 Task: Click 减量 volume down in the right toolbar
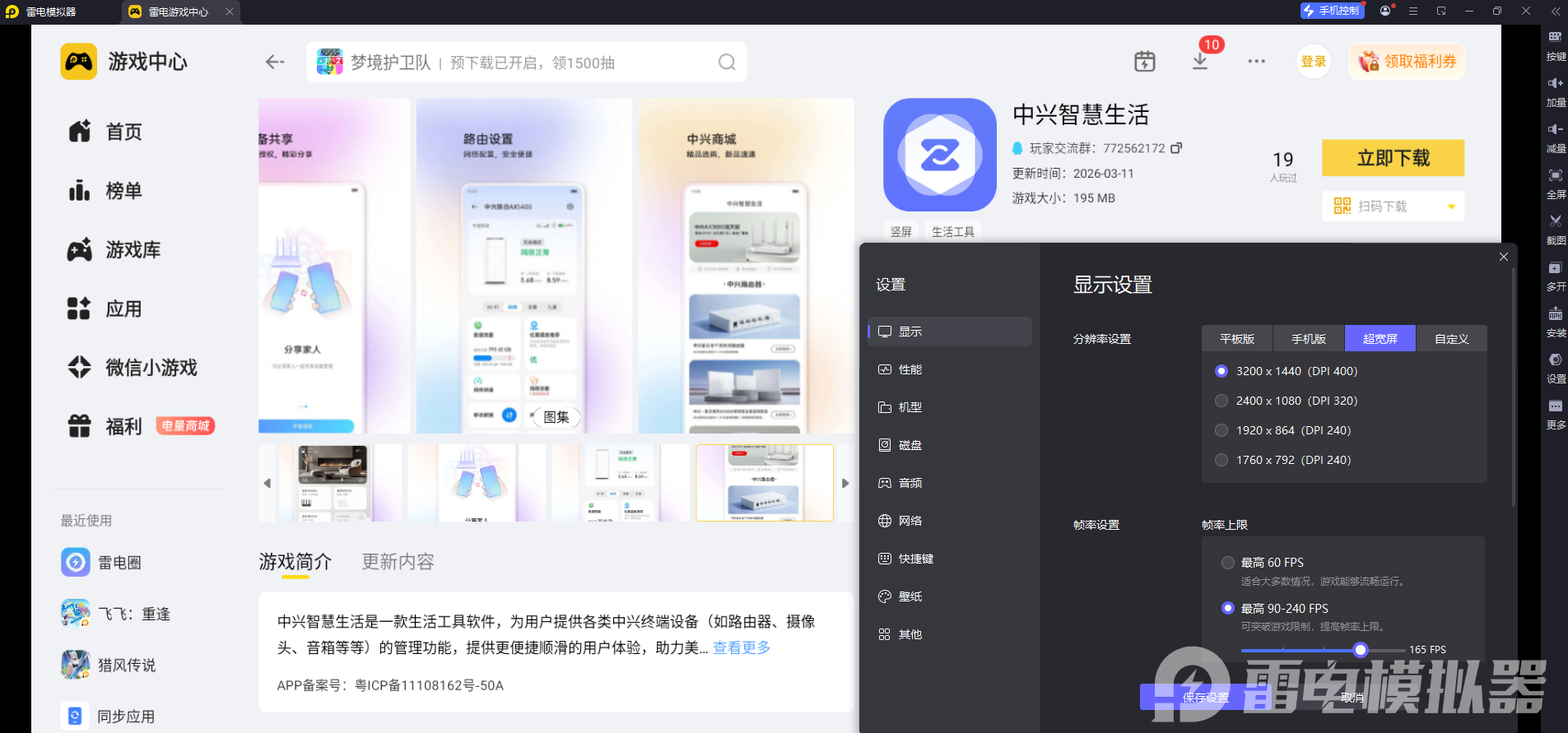(x=1556, y=138)
